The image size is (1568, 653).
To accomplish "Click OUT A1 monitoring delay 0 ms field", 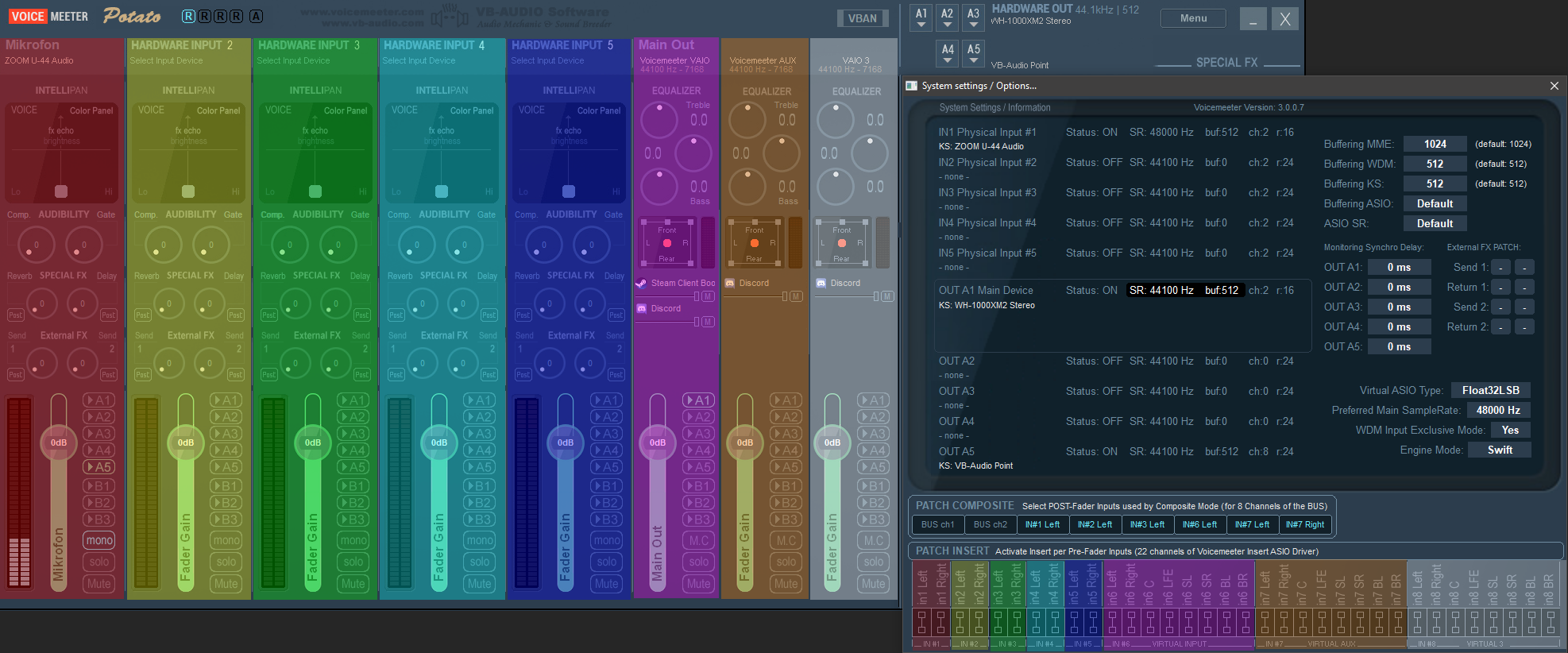I will (x=1400, y=267).
